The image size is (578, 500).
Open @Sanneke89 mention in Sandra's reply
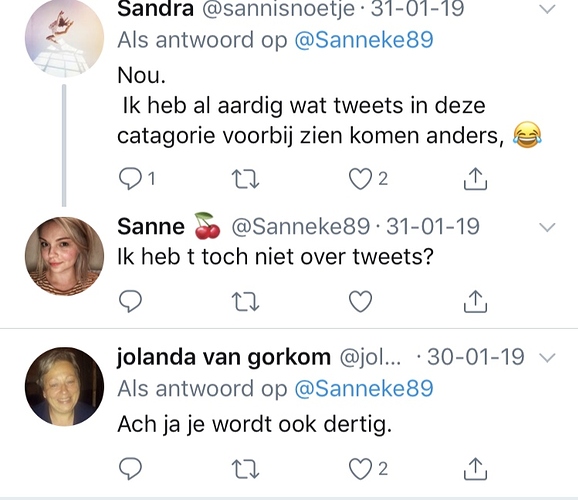(x=364, y=40)
